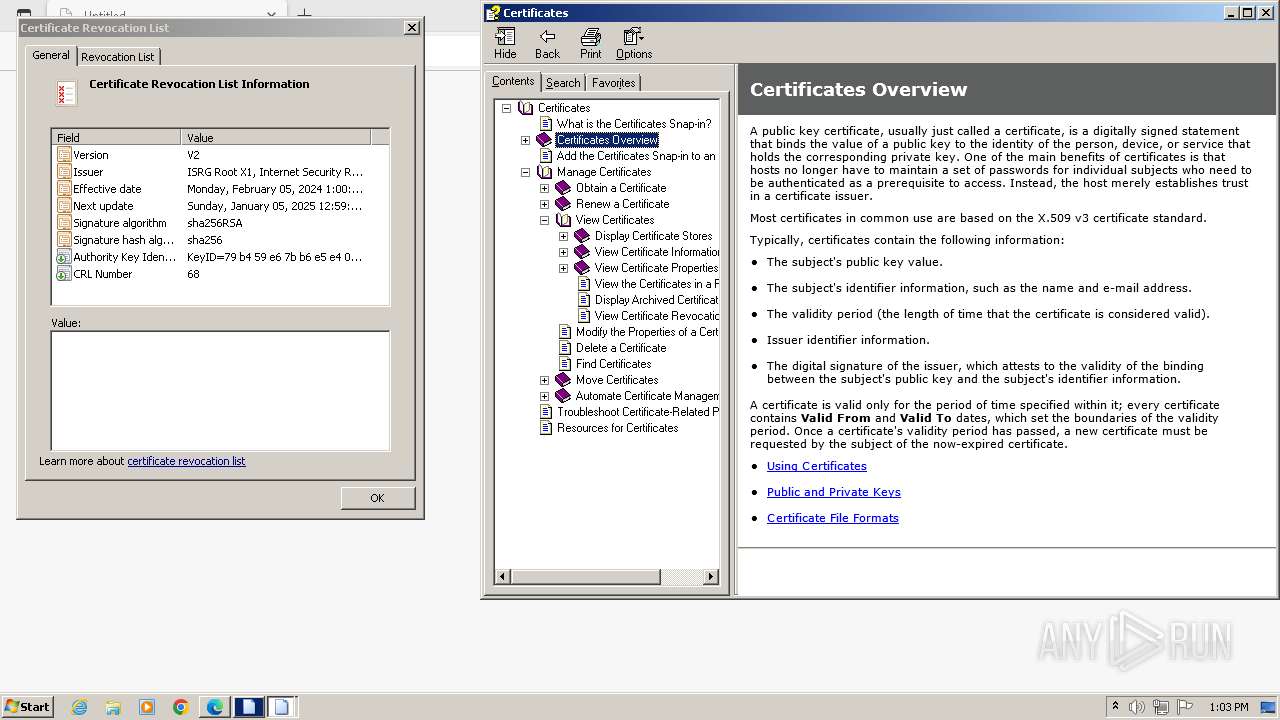Collapse the View Certificates node
The height and width of the screenshot is (720, 1280).
pyautogui.click(x=544, y=220)
